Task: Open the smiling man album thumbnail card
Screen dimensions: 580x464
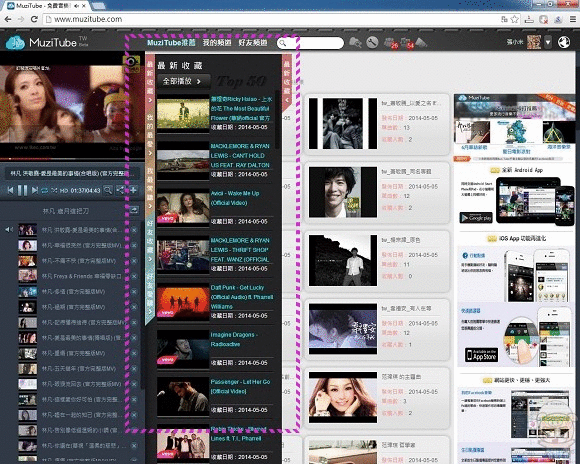Action: tap(343, 192)
